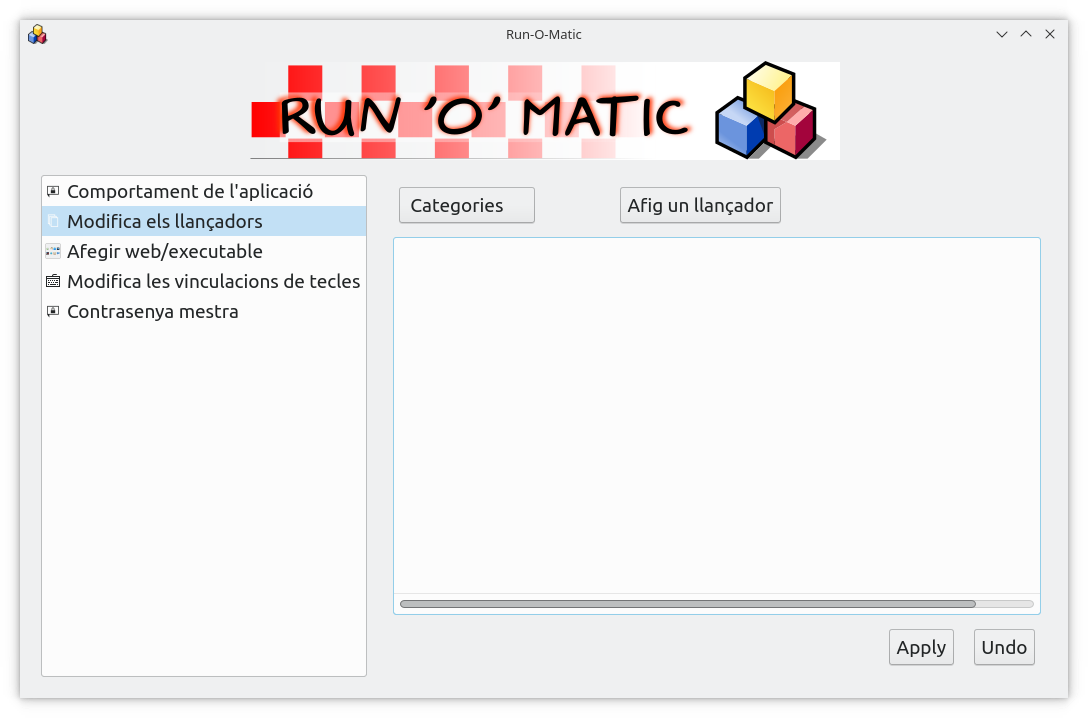Maximize the Run-O-Matic window
The image size is (1088, 718).
tap(1025, 34)
